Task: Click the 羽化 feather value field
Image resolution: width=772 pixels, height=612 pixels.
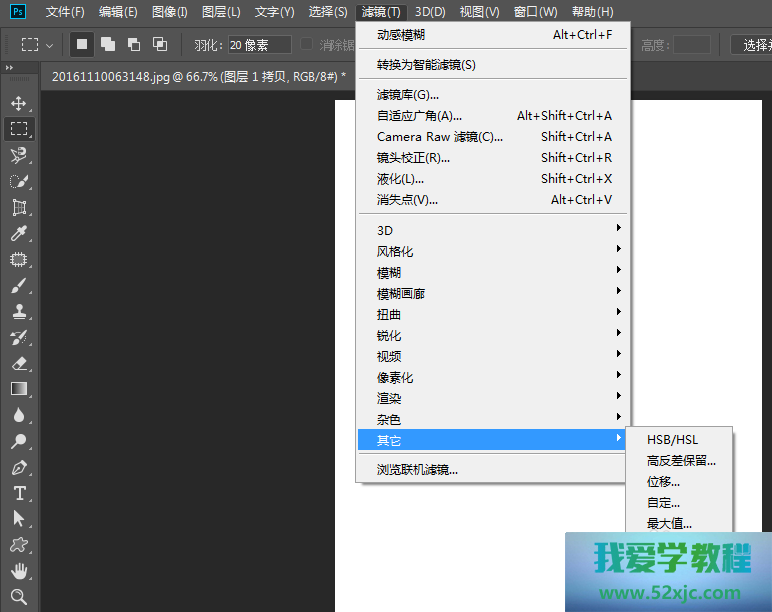Action: click(x=258, y=45)
